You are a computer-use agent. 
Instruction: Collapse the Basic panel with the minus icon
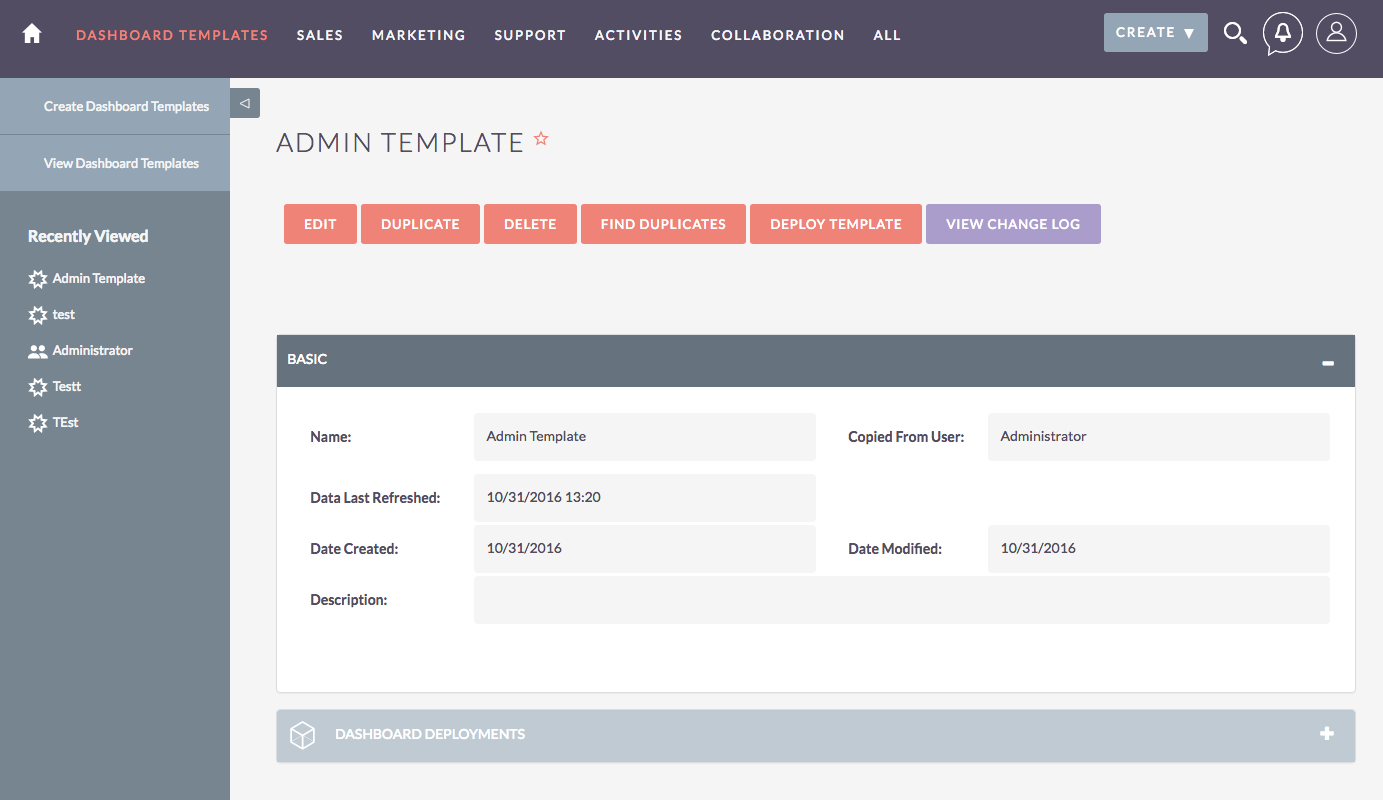coord(1327,362)
